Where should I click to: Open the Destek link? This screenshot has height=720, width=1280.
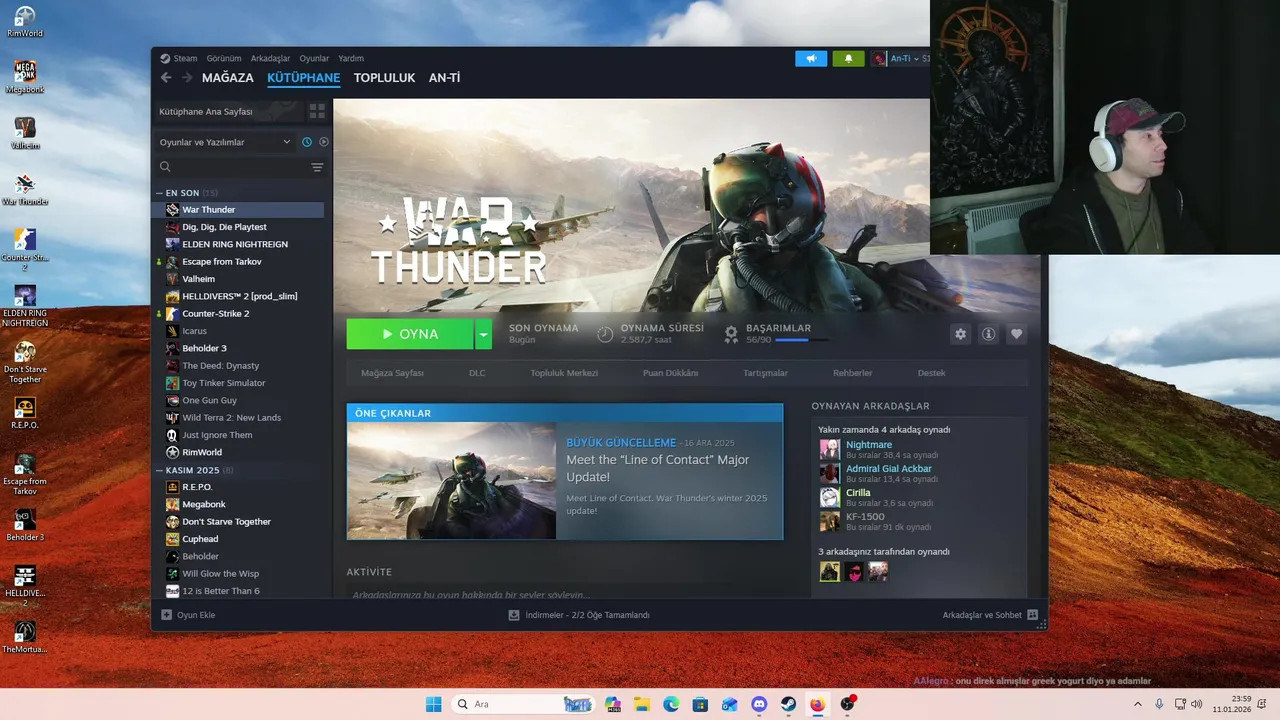coord(931,373)
